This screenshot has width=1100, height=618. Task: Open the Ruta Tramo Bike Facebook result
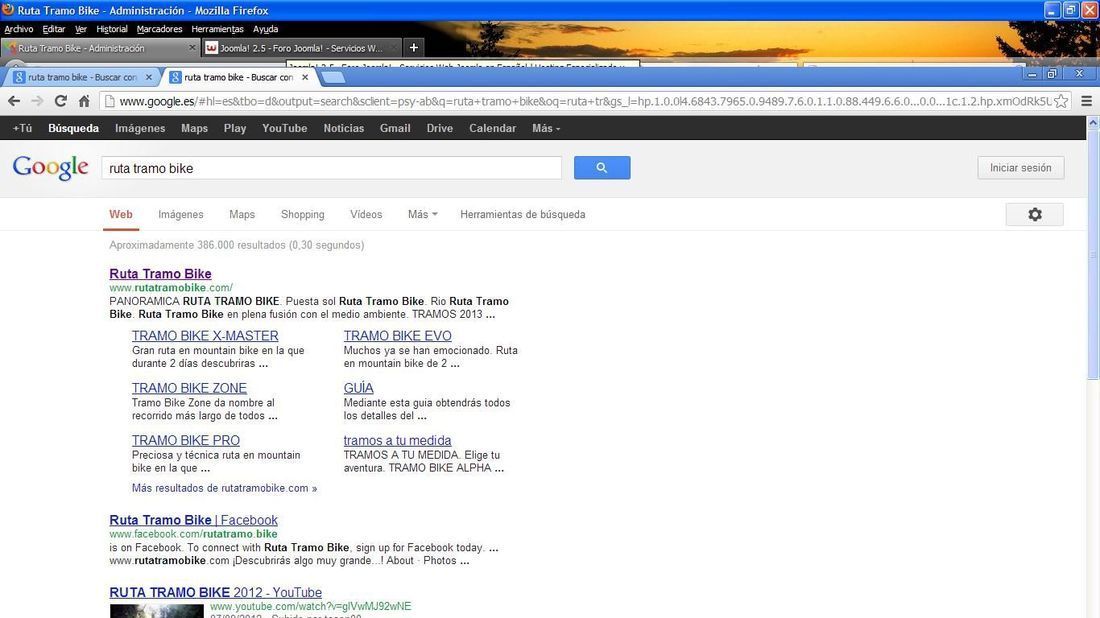pos(194,520)
